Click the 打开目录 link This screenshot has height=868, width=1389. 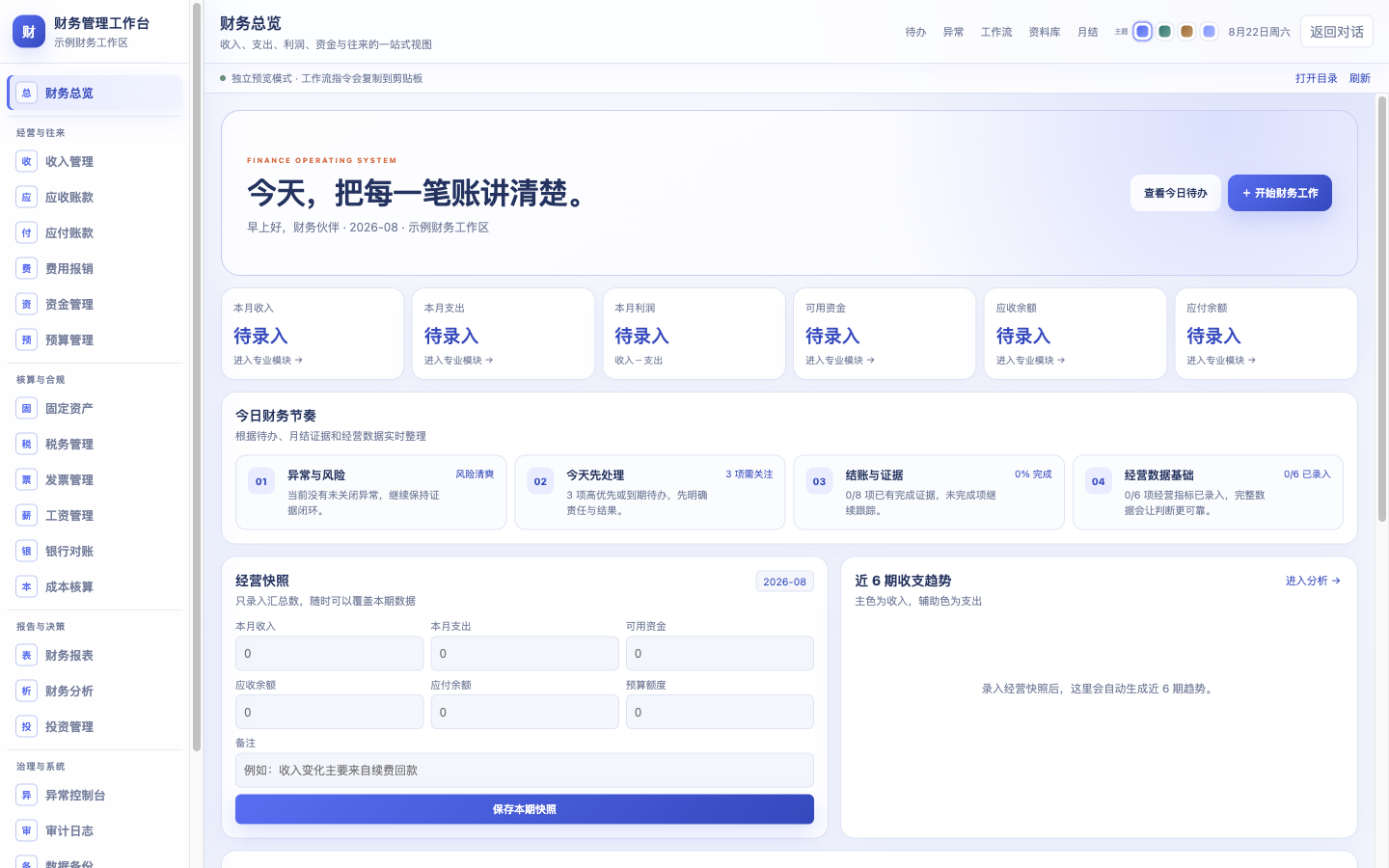click(x=1317, y=78)
